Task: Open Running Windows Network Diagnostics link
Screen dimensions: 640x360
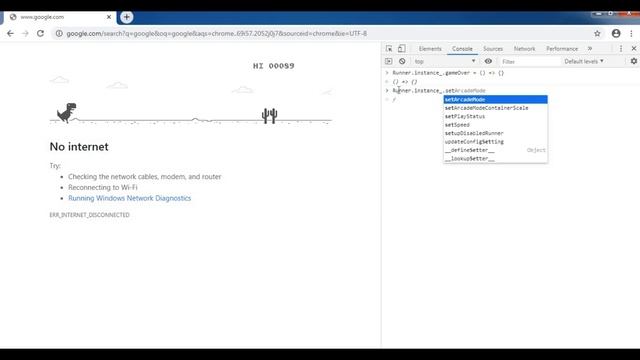Action: [x=129, y=198]
